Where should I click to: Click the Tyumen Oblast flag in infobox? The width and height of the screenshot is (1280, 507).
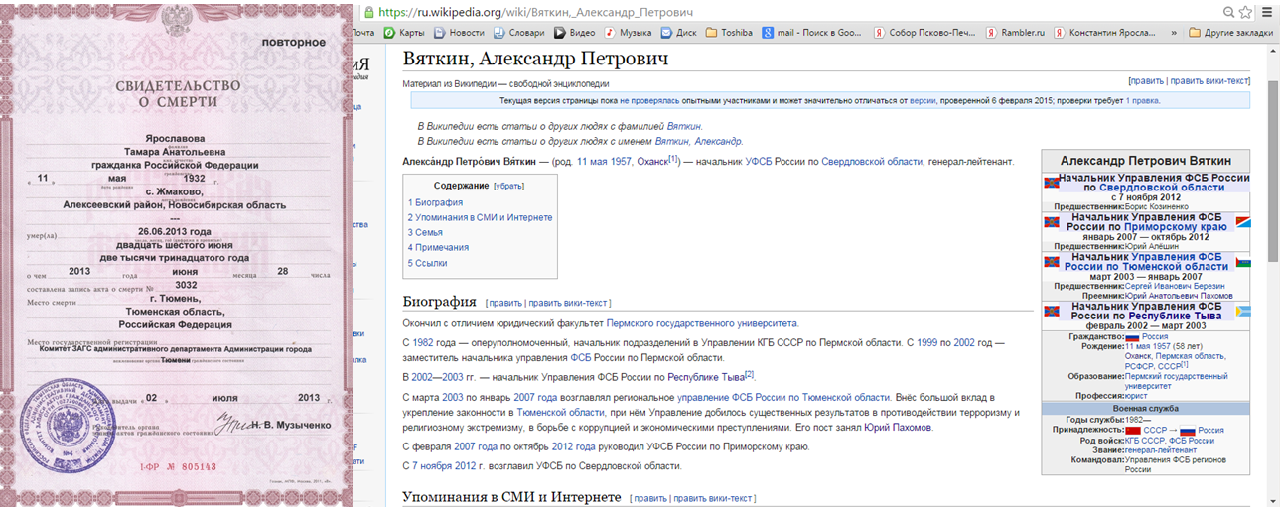[x=1242, y=262]
